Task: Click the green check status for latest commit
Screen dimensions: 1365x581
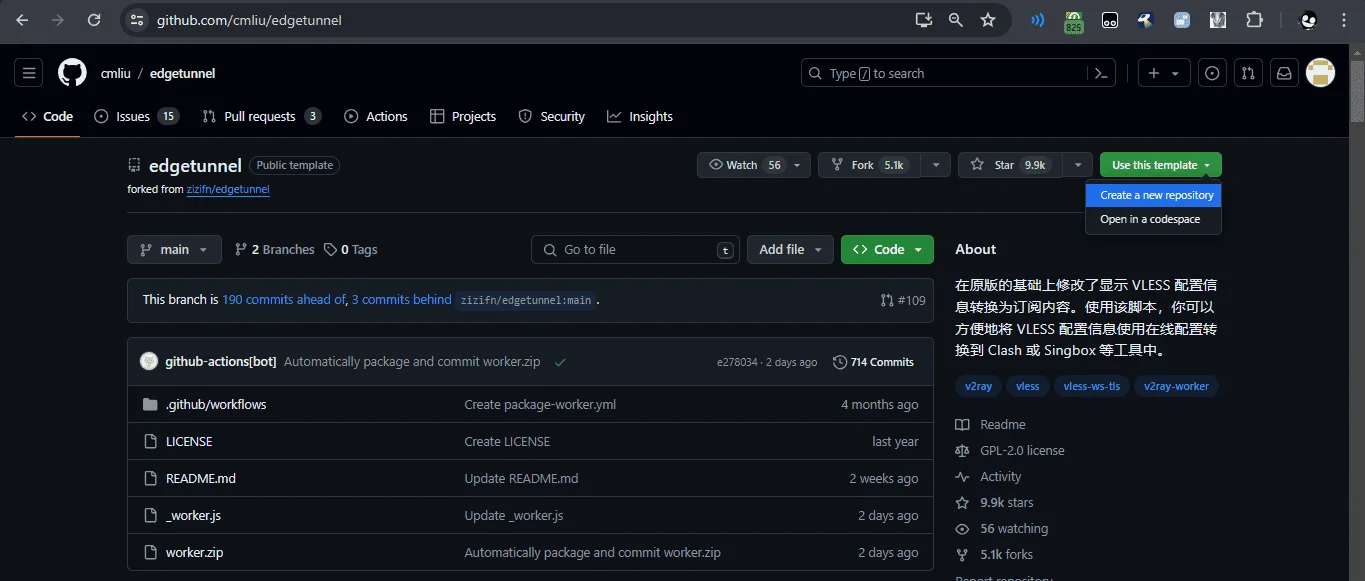Action: pos(560,362)
